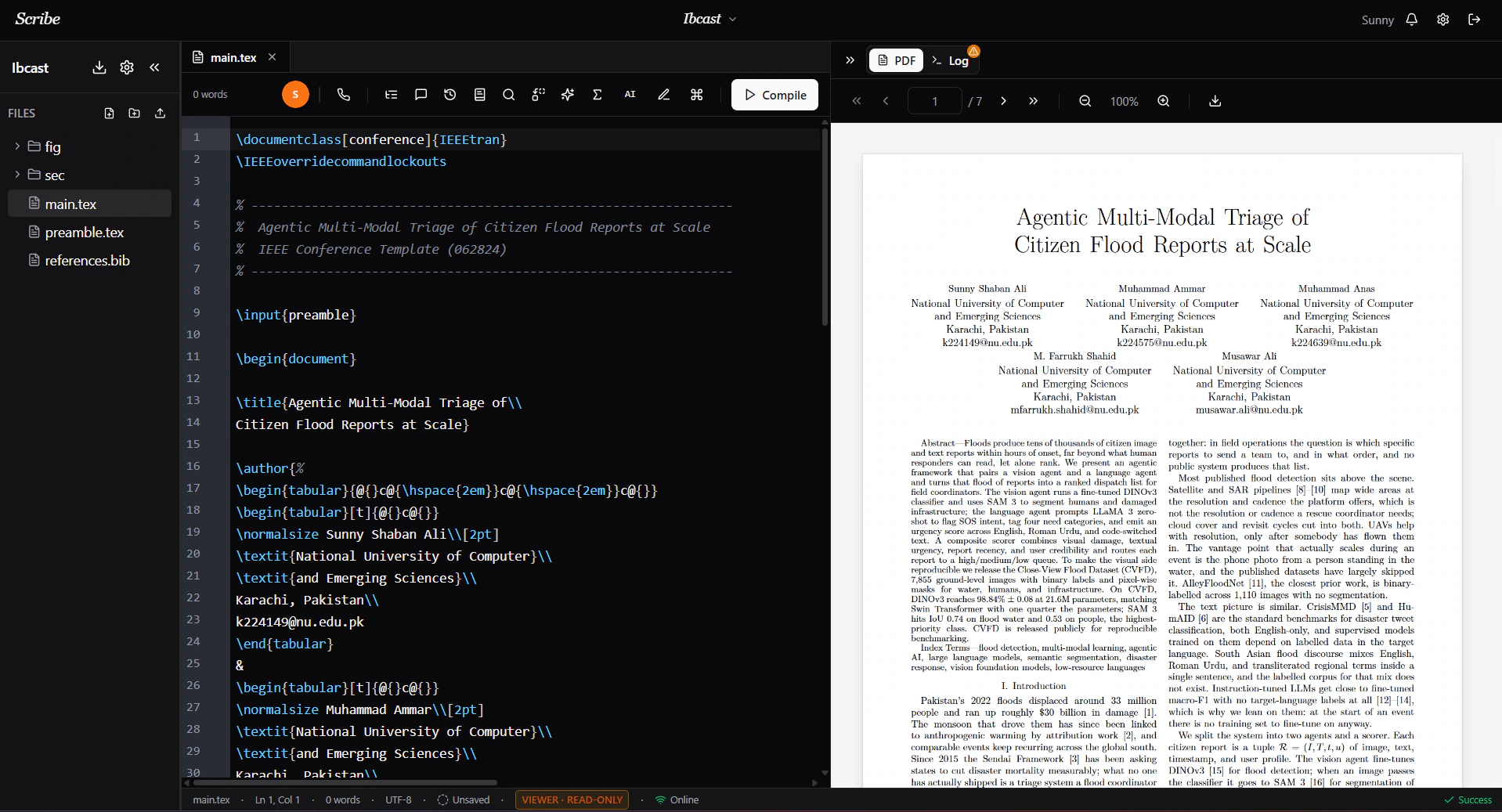Click the Online status indicator

[x=677, y=799]
